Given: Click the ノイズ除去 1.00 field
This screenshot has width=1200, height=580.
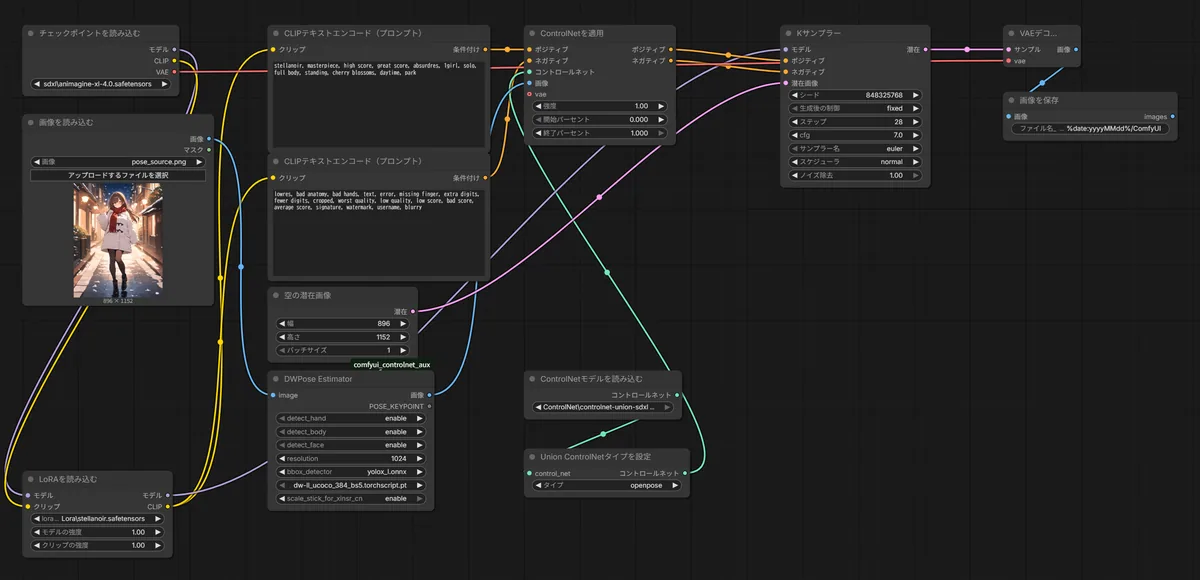Looking at the screenshot, I should [x=855, y=175].
